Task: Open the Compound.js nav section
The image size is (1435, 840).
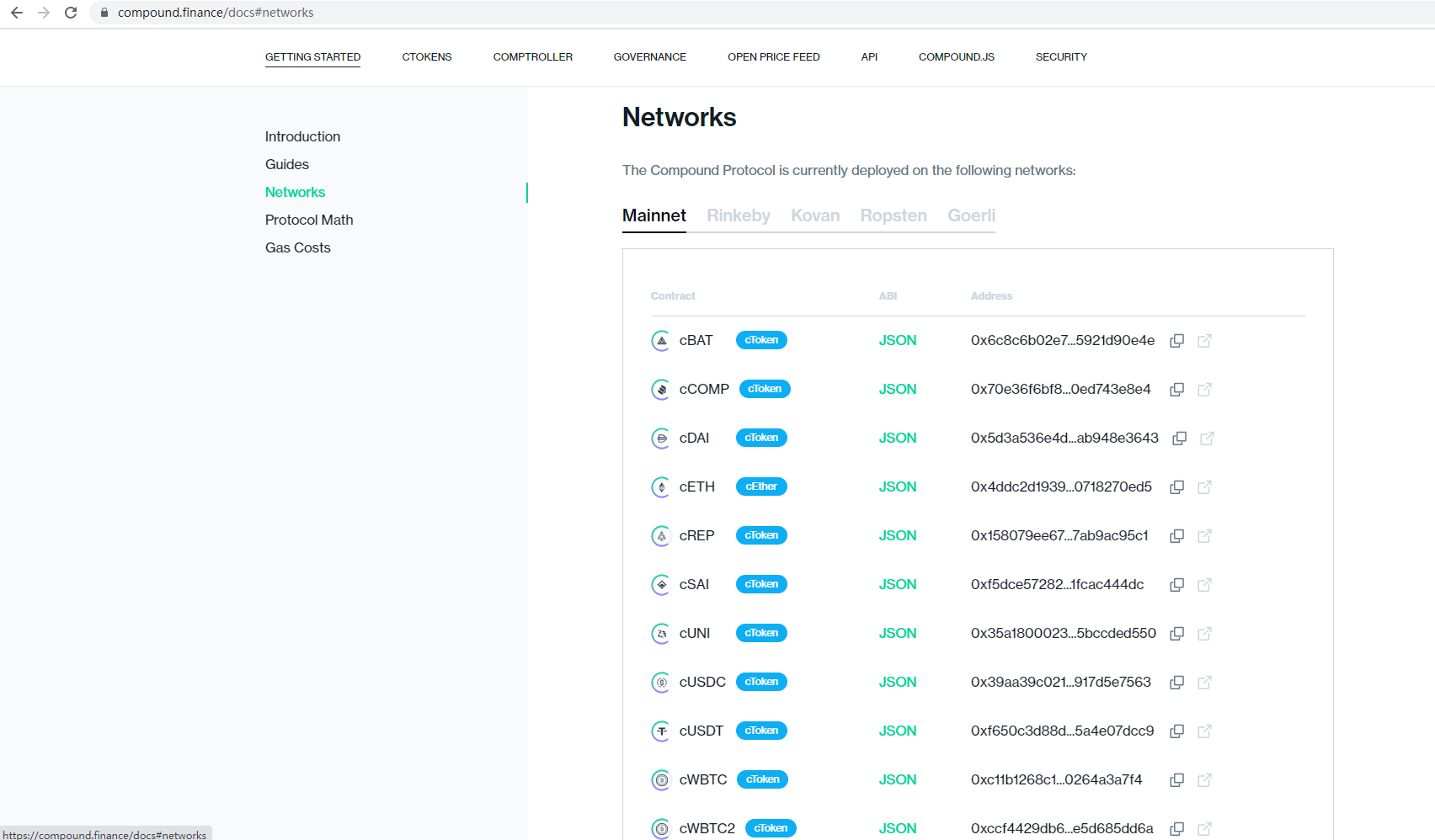Action: tap(957, 57)
